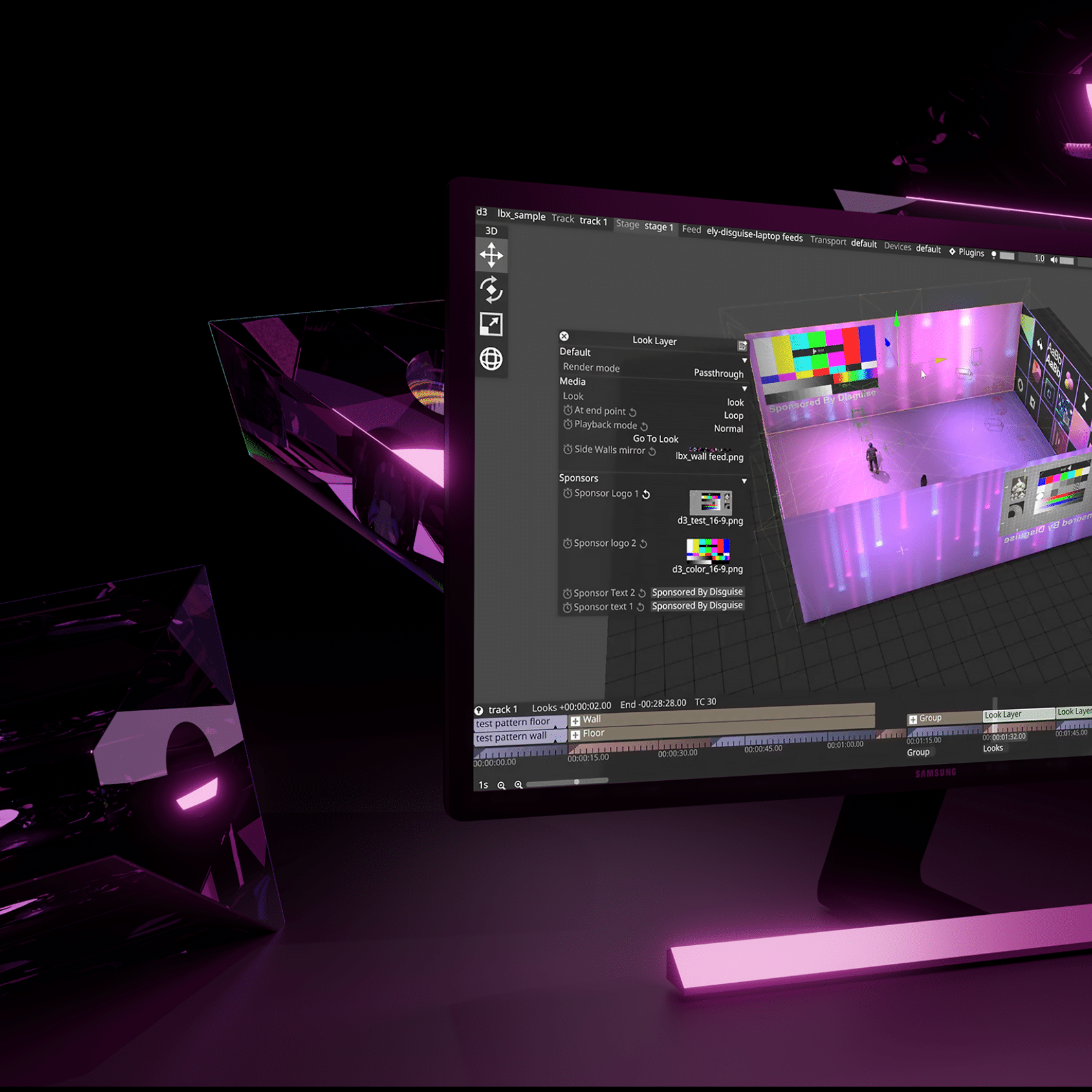The width and height of the screenshot is (1092, 1092).
Task: Open the Track menu in top bar
Action: click(x=563, y=219)
